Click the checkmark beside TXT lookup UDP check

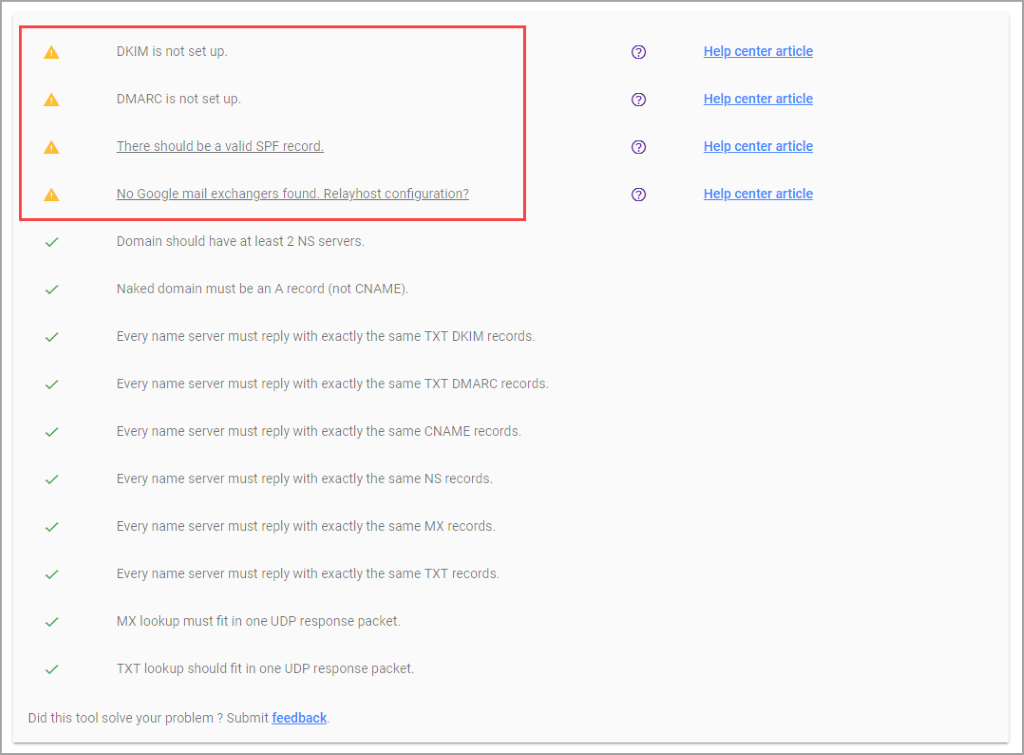(x=52, y=669)
